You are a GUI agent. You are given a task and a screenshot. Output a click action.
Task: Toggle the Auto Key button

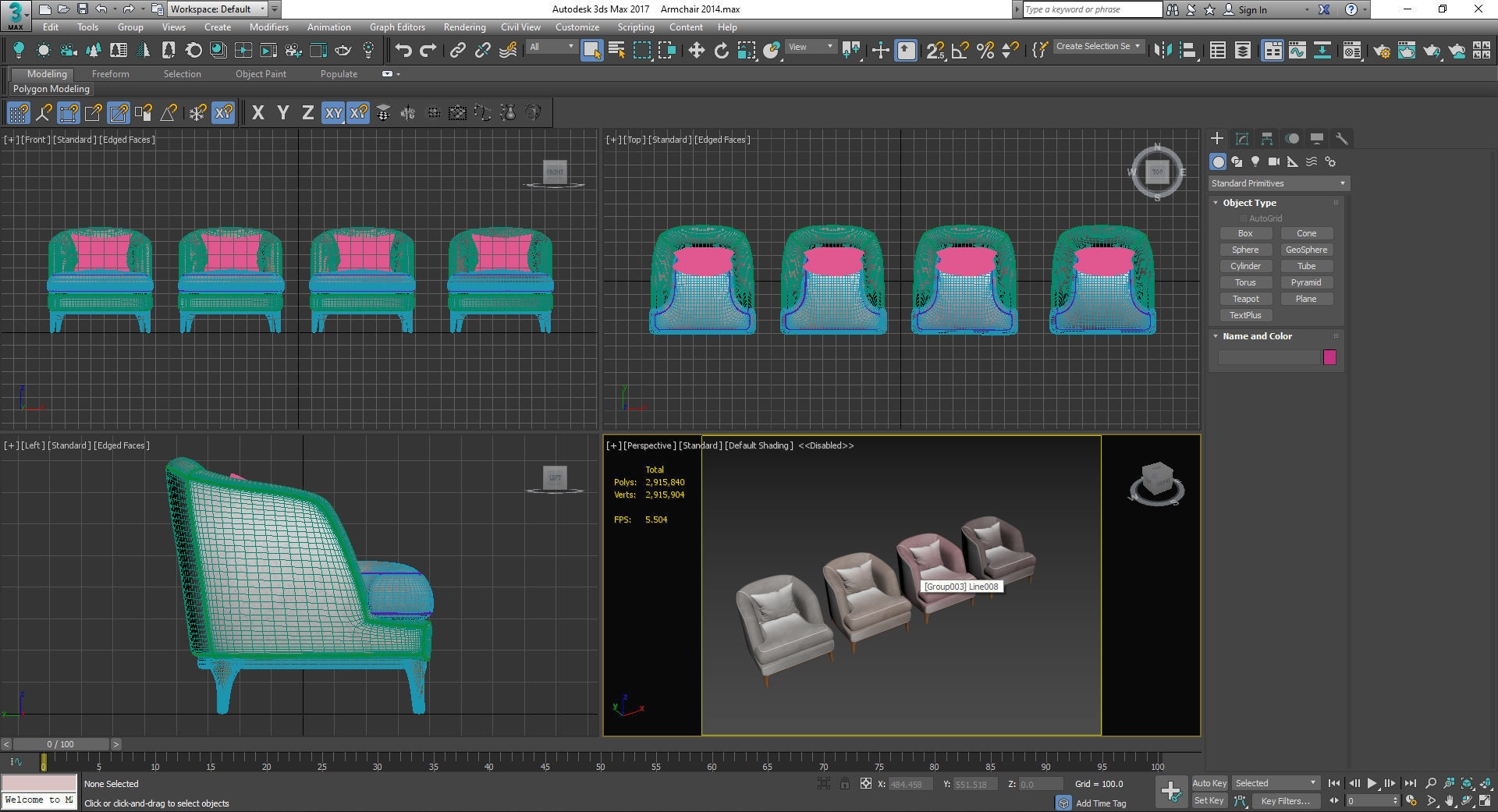1209,783
